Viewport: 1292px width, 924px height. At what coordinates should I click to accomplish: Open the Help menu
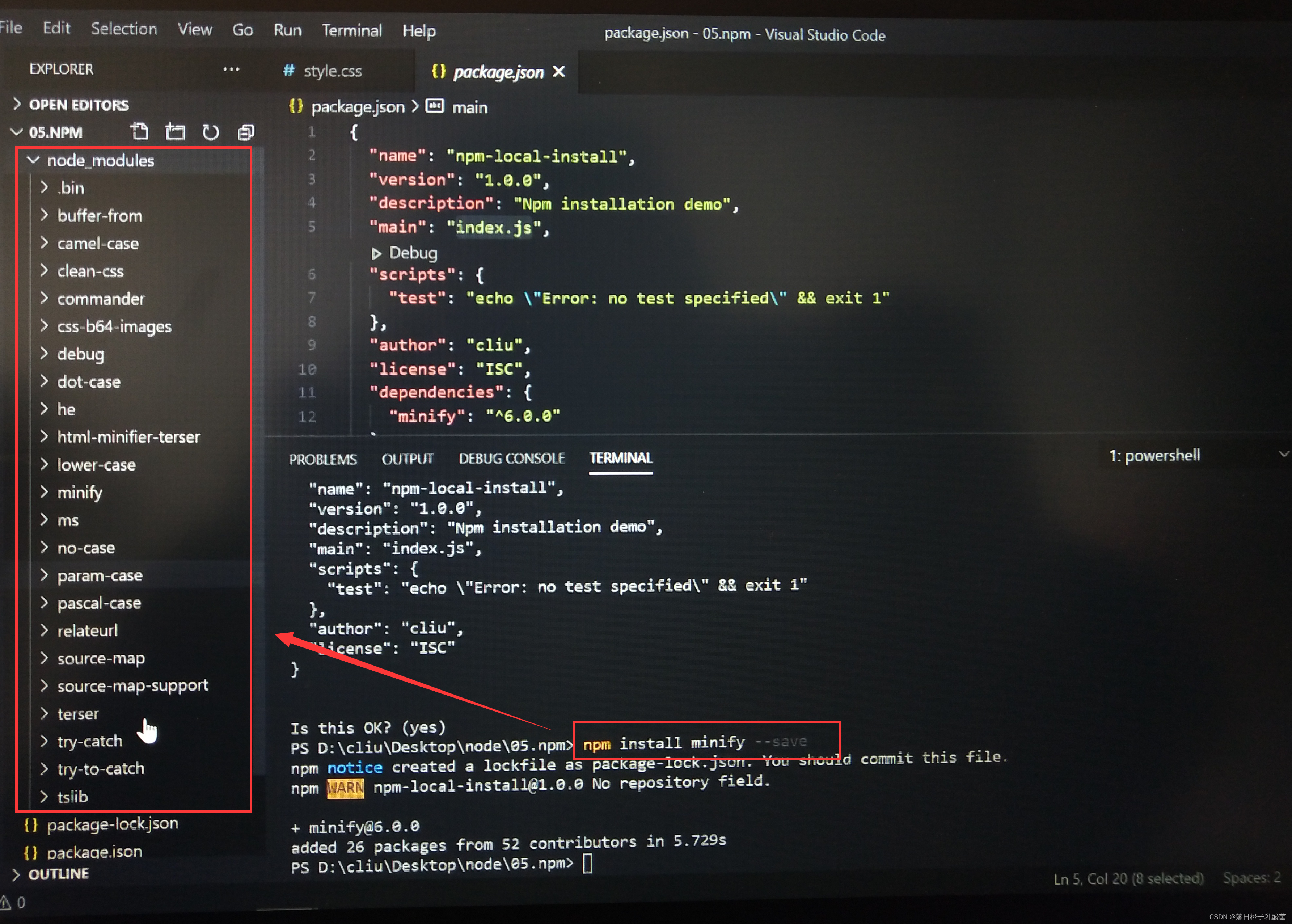419,31
